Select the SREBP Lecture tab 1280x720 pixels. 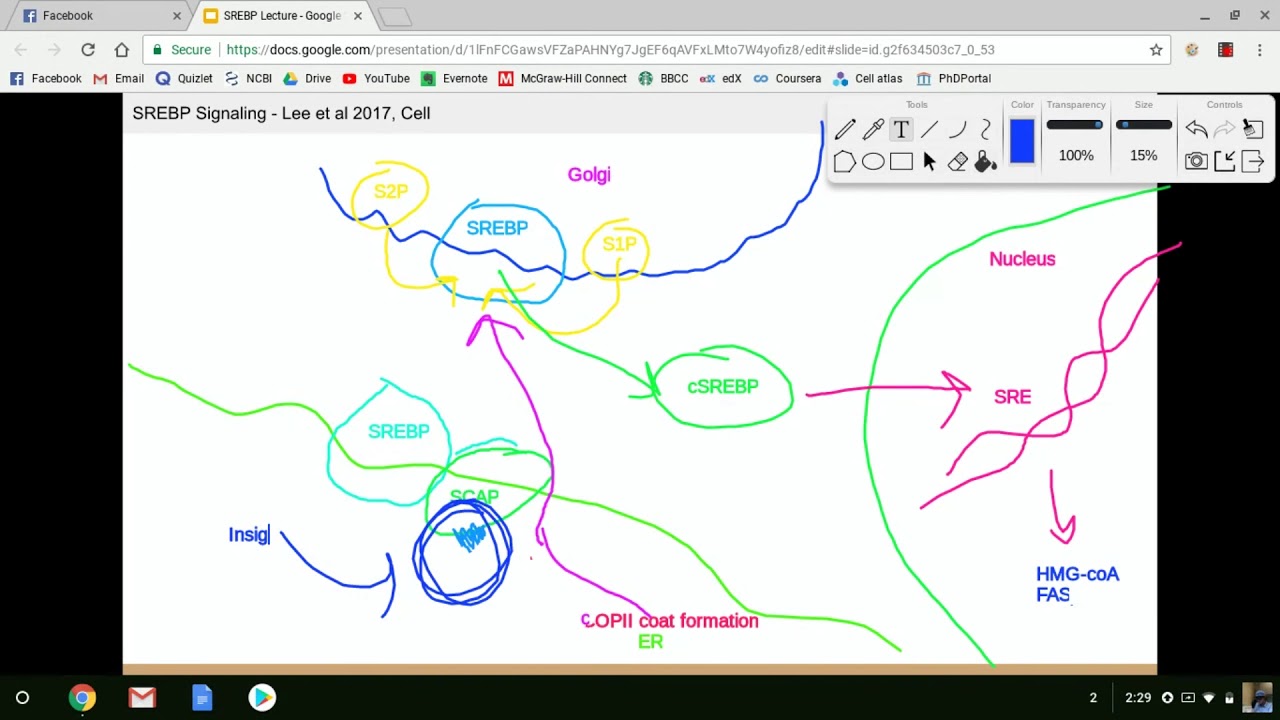[x=282, y=16]
